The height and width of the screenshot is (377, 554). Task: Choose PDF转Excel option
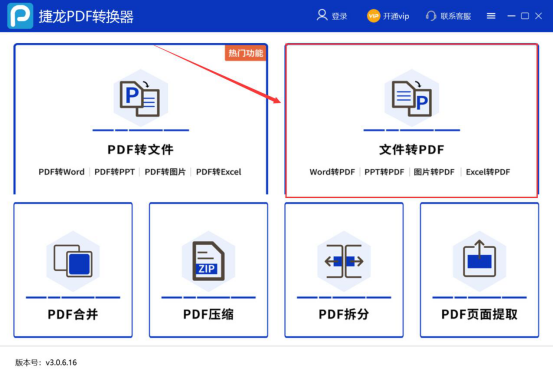(x=219, y=172)
